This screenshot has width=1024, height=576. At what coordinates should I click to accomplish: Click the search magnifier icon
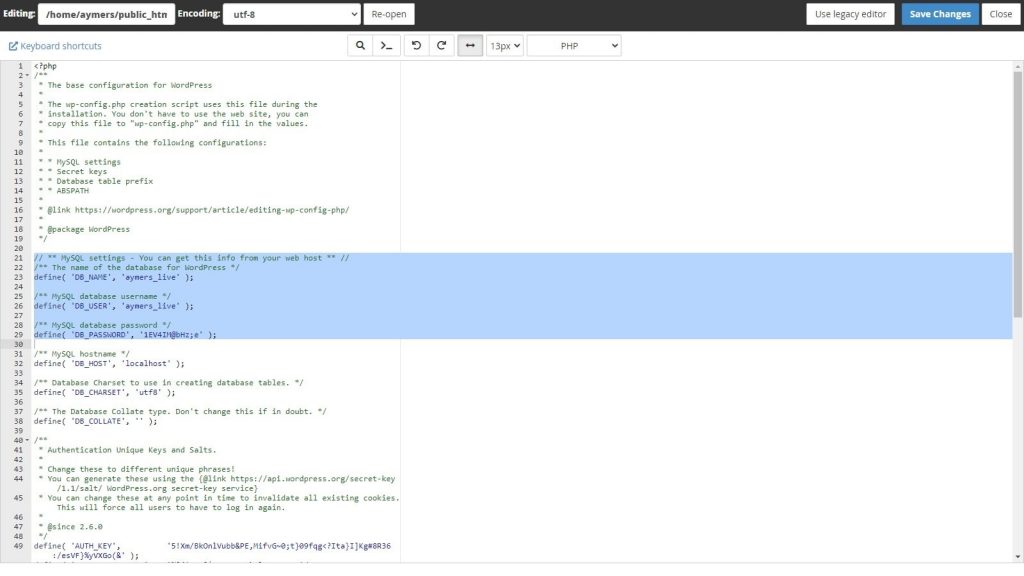[361, 46]
